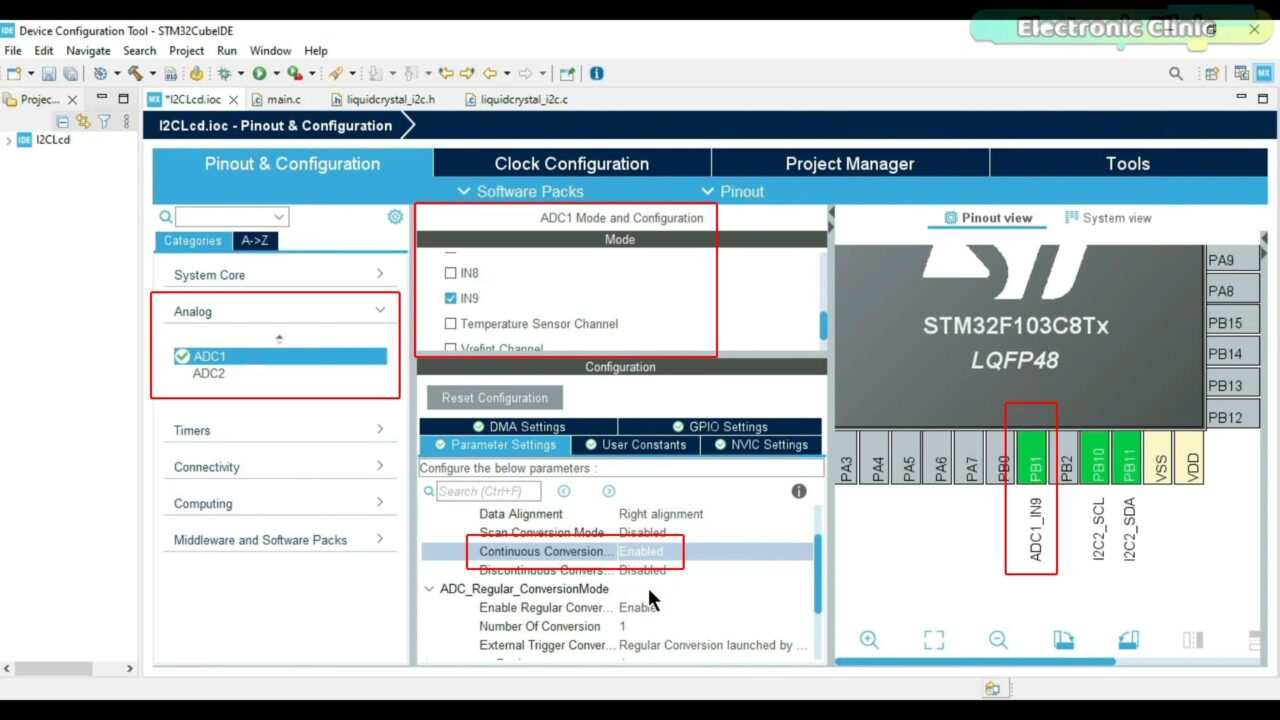
Task: Click the Reset Configuration button
Action: 495,398
